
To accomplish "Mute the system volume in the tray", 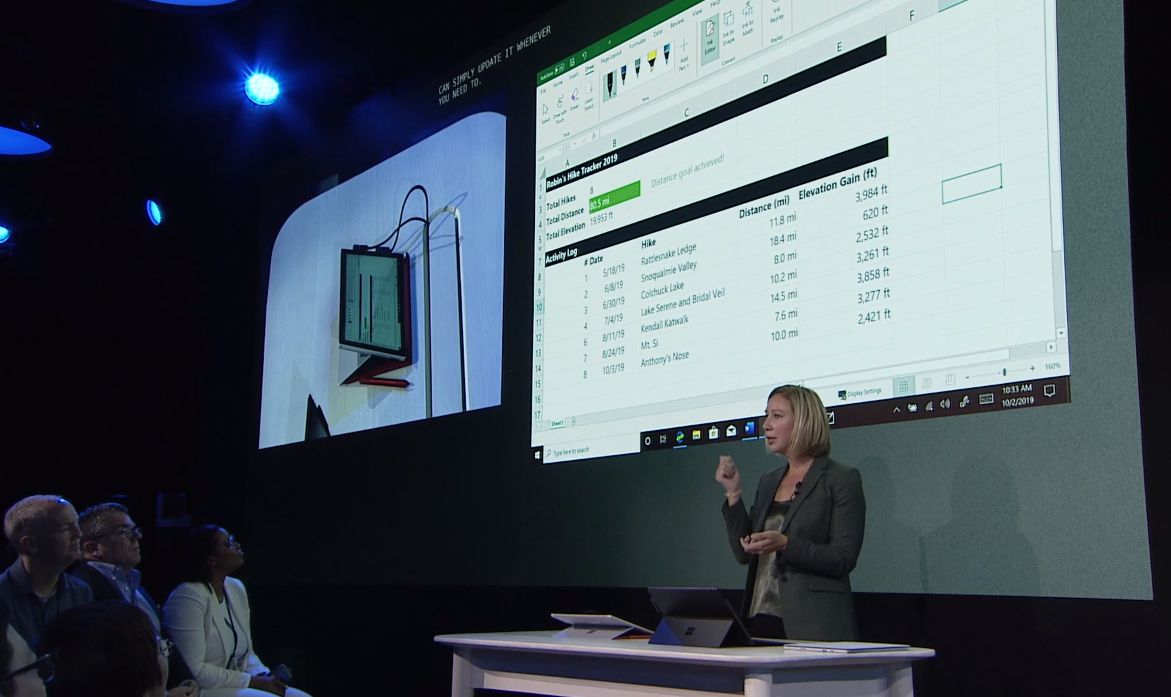I will tap(944, 404).
